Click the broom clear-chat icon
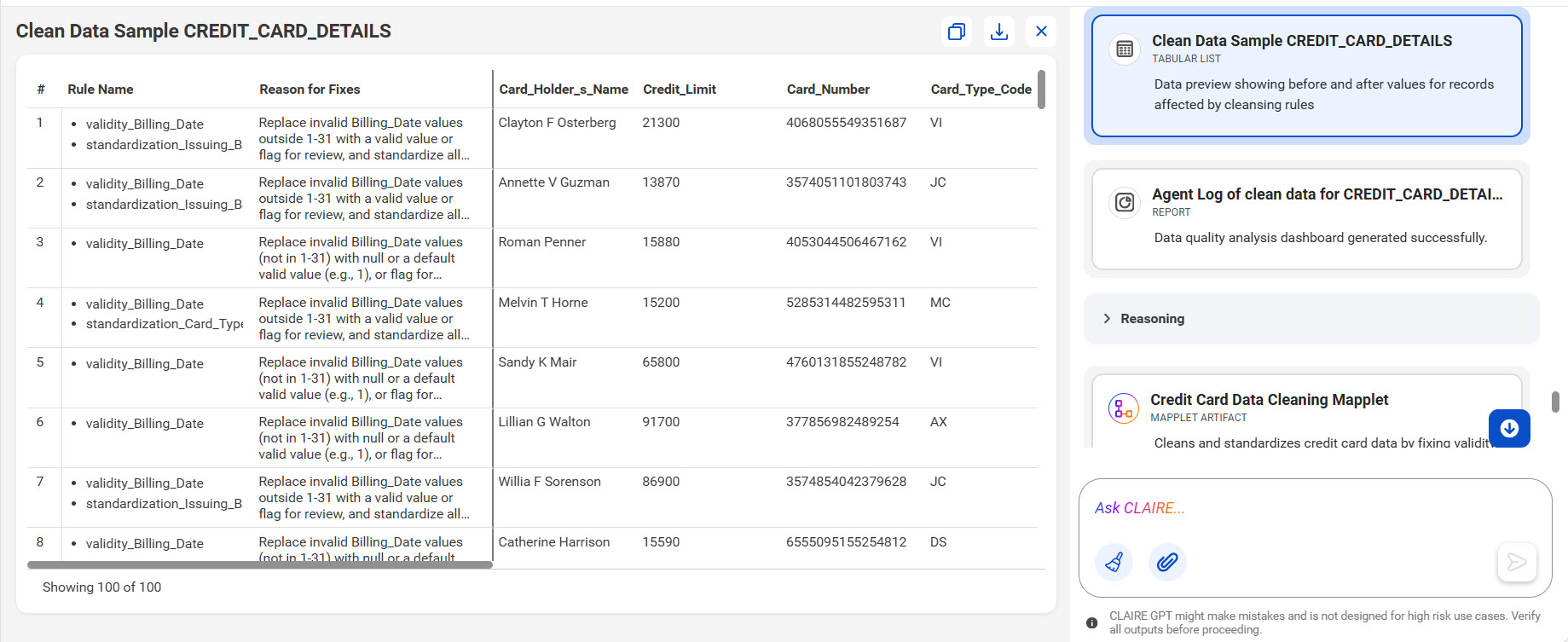The width and height of the screenshot is (1568, 642). pyautogui.click(x=1114, y=562)
